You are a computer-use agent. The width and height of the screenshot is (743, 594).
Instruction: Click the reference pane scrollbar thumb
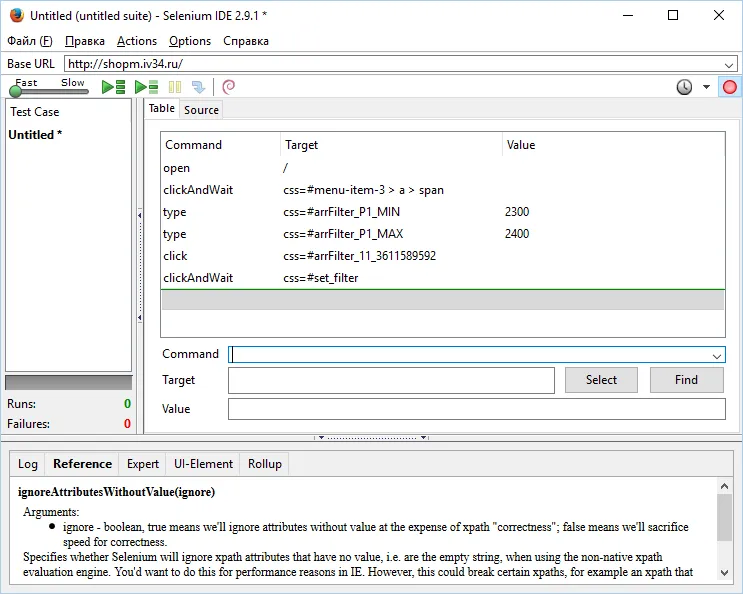(724, 517)
